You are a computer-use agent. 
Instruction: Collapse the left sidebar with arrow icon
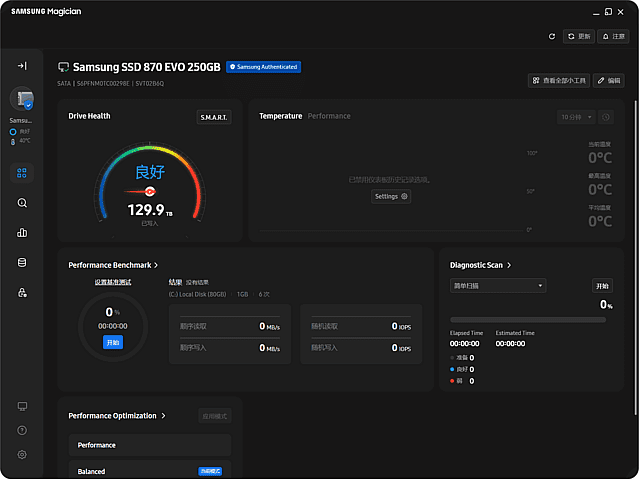point(22,65)
